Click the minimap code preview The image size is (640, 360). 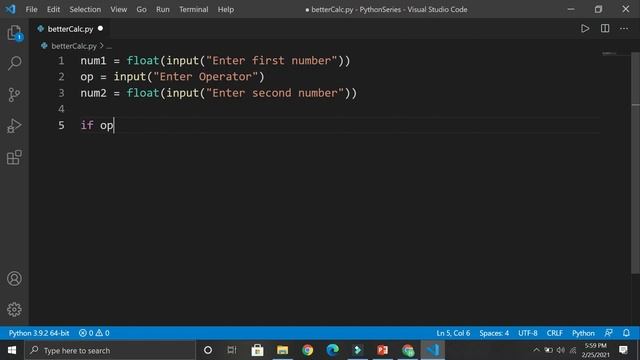[609, 53]
